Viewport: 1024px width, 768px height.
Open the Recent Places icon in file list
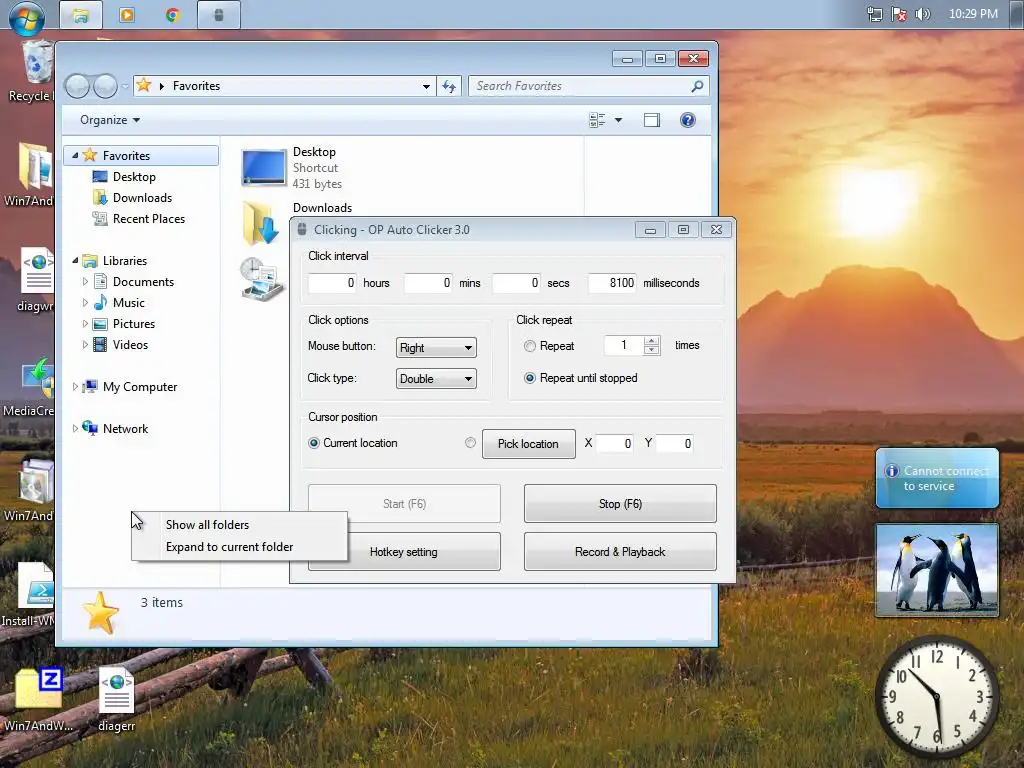[262, 279]
